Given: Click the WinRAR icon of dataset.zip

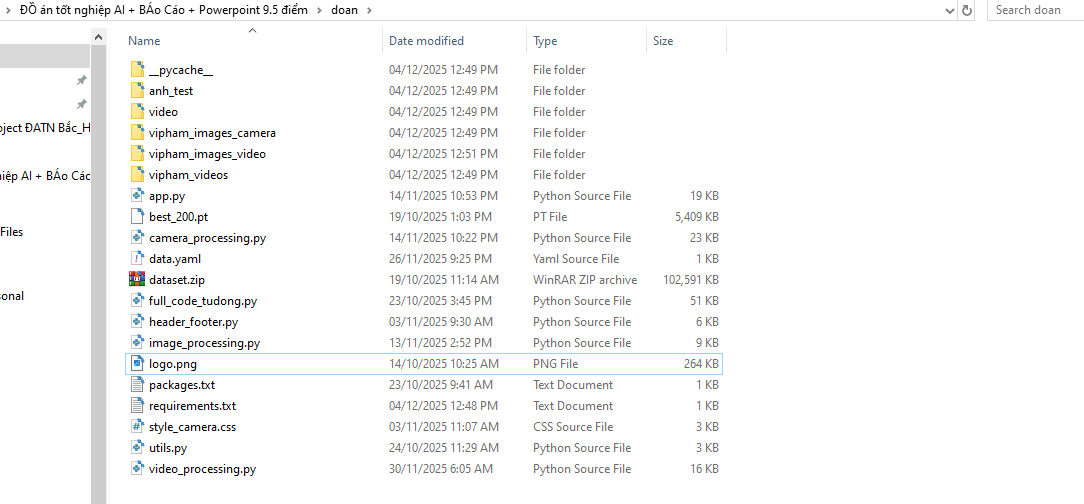Looking at the screenshot, I should (138, 280).
